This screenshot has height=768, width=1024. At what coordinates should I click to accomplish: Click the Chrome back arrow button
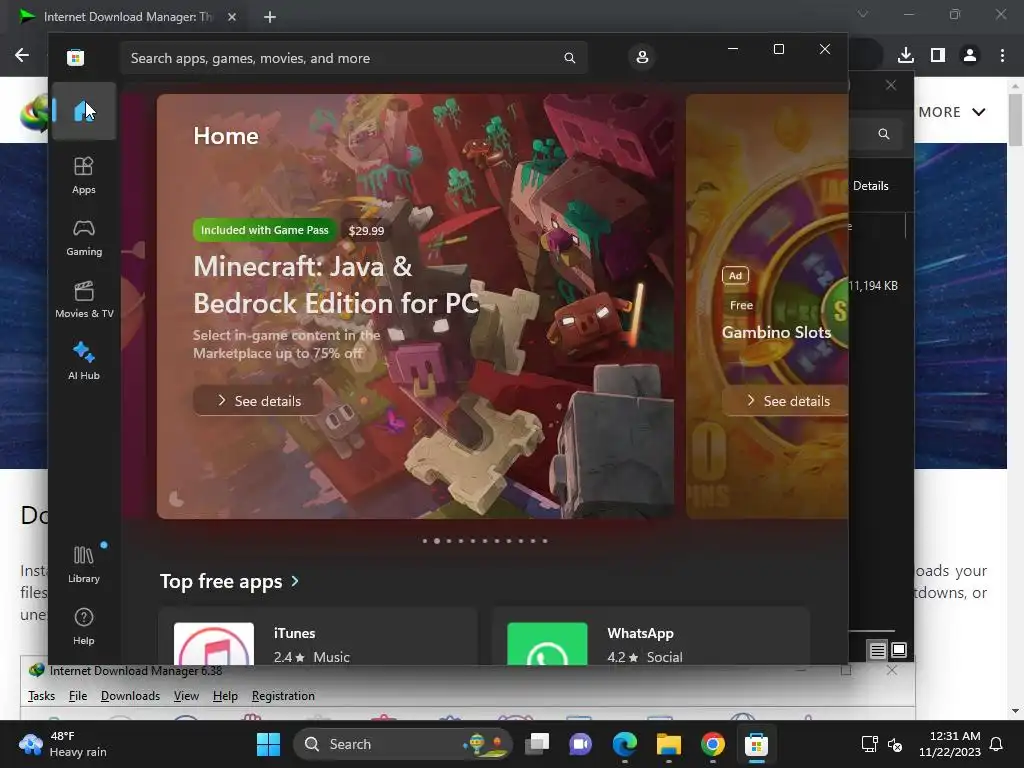(22, 55)
